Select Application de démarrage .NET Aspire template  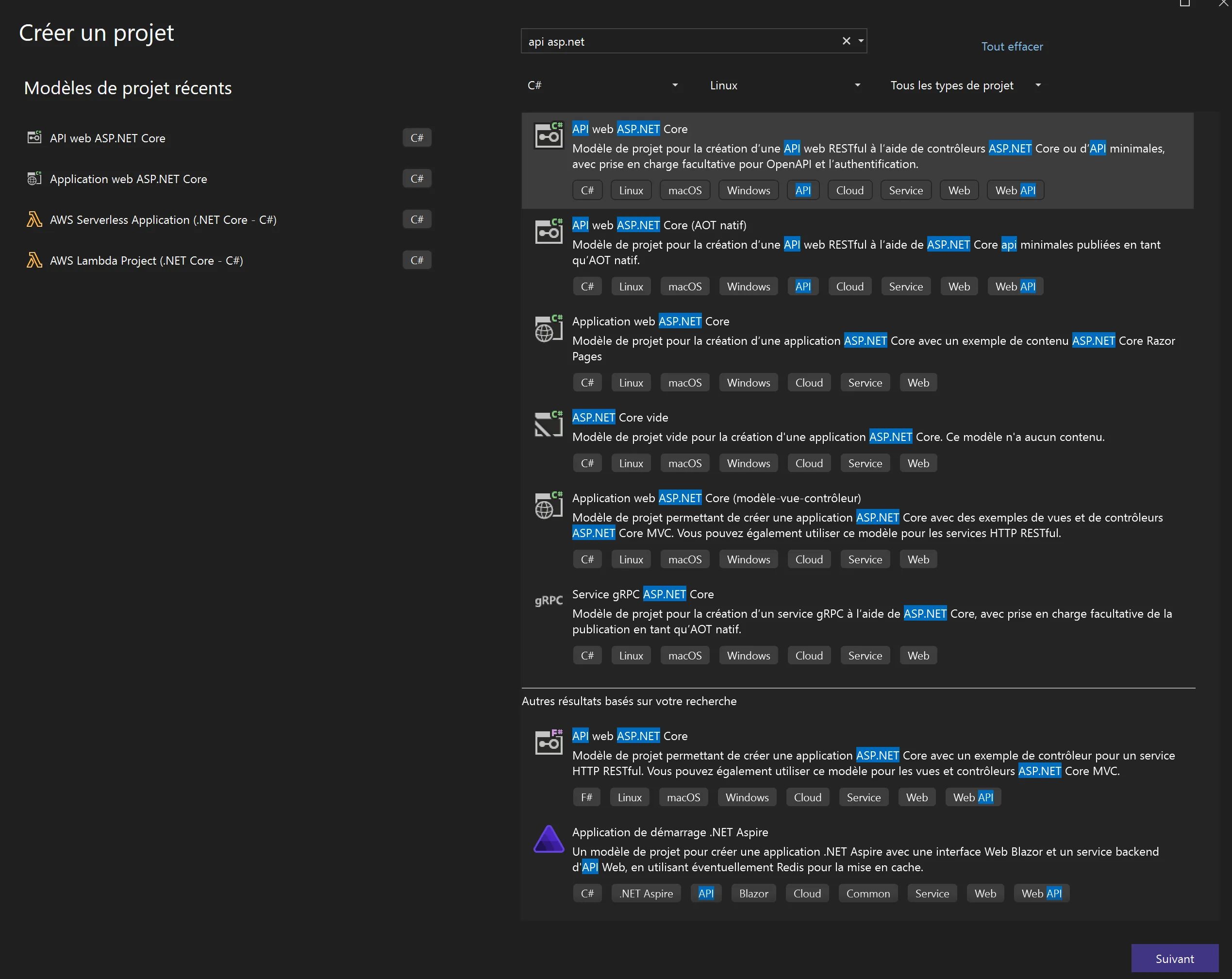pos(670,832)
